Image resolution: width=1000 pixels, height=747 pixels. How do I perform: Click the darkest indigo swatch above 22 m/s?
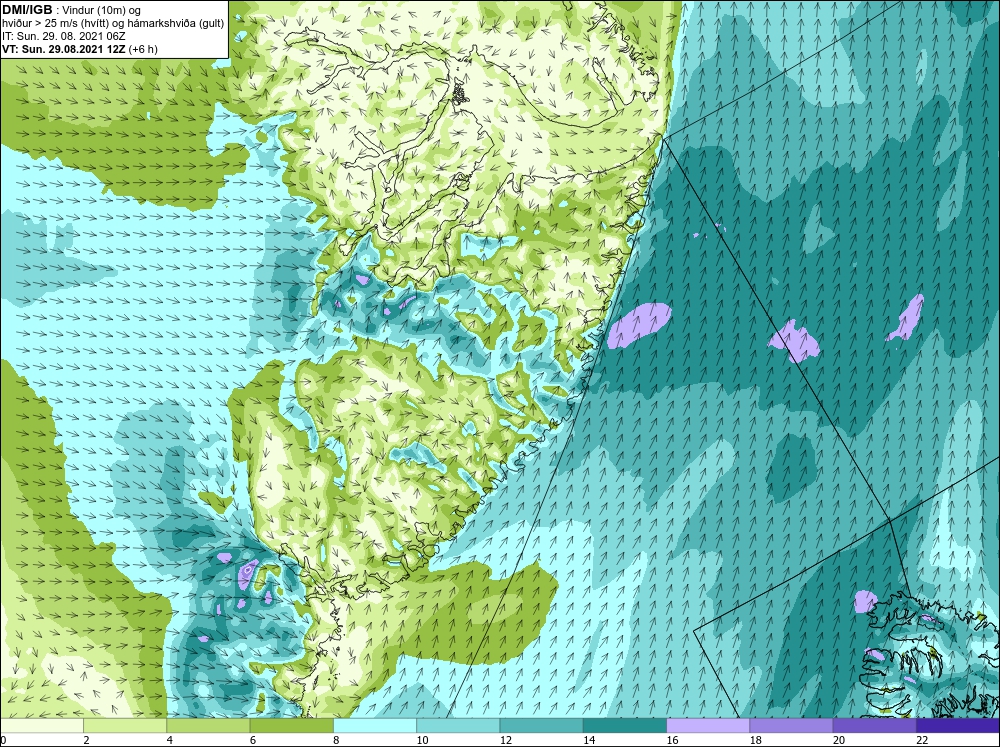click(957, 726)
